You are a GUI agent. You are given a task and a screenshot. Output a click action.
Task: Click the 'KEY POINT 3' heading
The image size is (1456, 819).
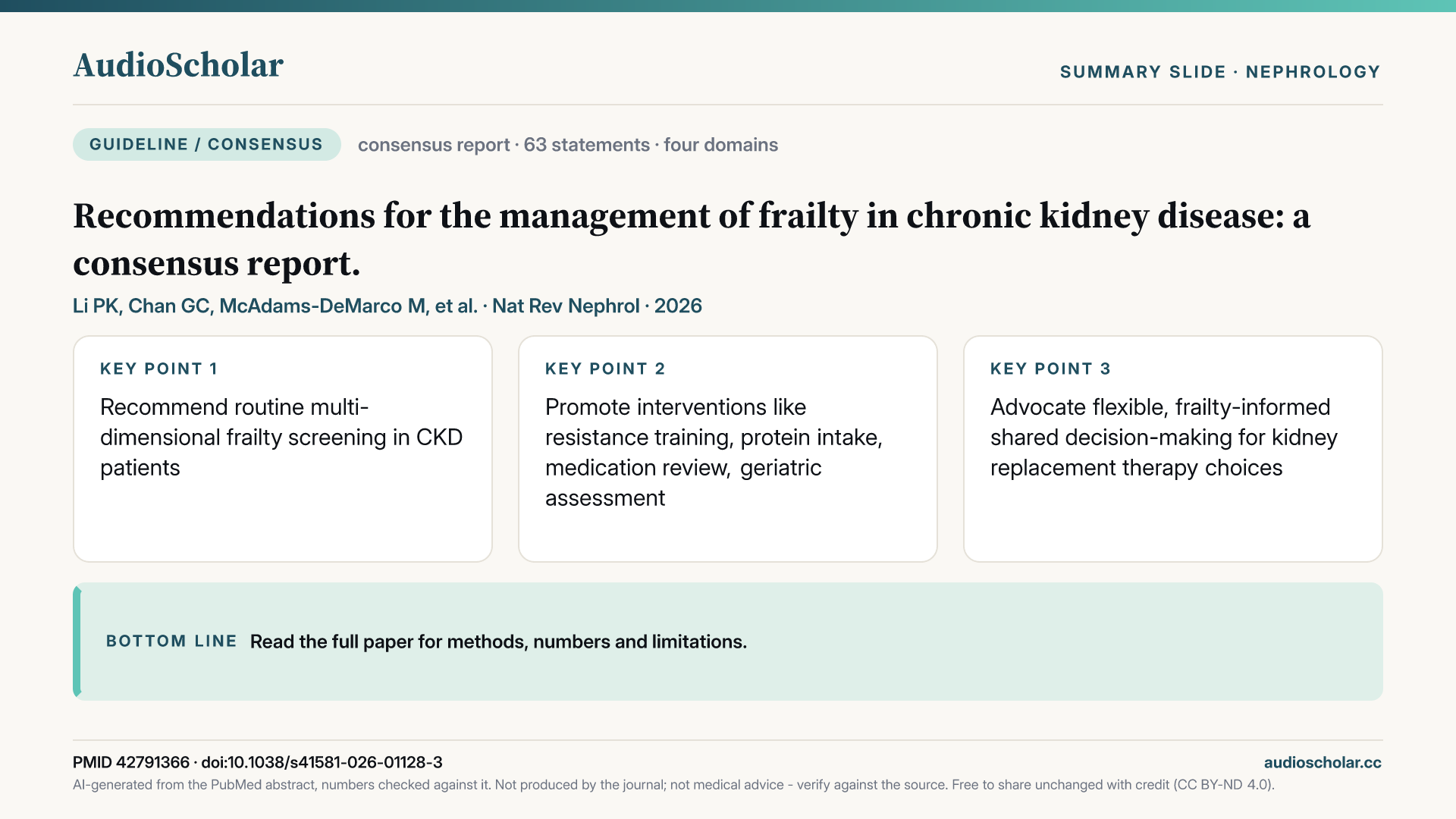pyautogui.click(x=1050, y=369)
